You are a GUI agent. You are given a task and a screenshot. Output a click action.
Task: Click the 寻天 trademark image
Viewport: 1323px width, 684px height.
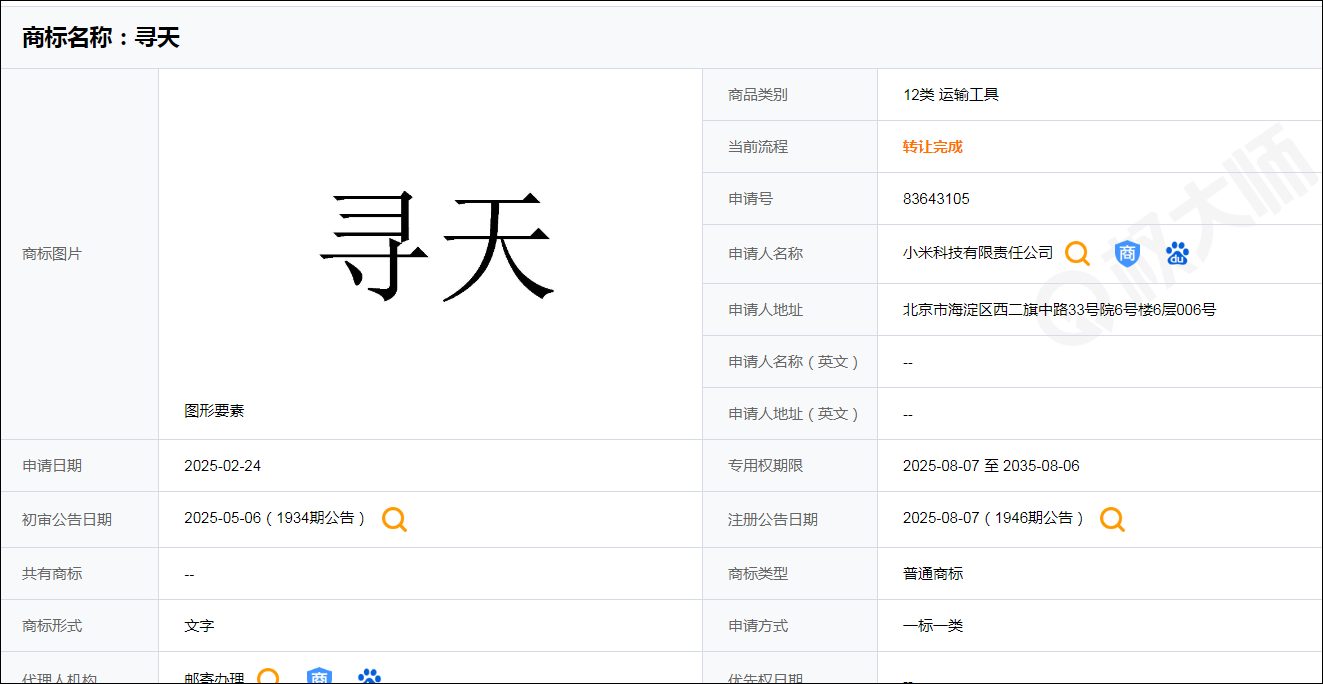pos(435,246)
